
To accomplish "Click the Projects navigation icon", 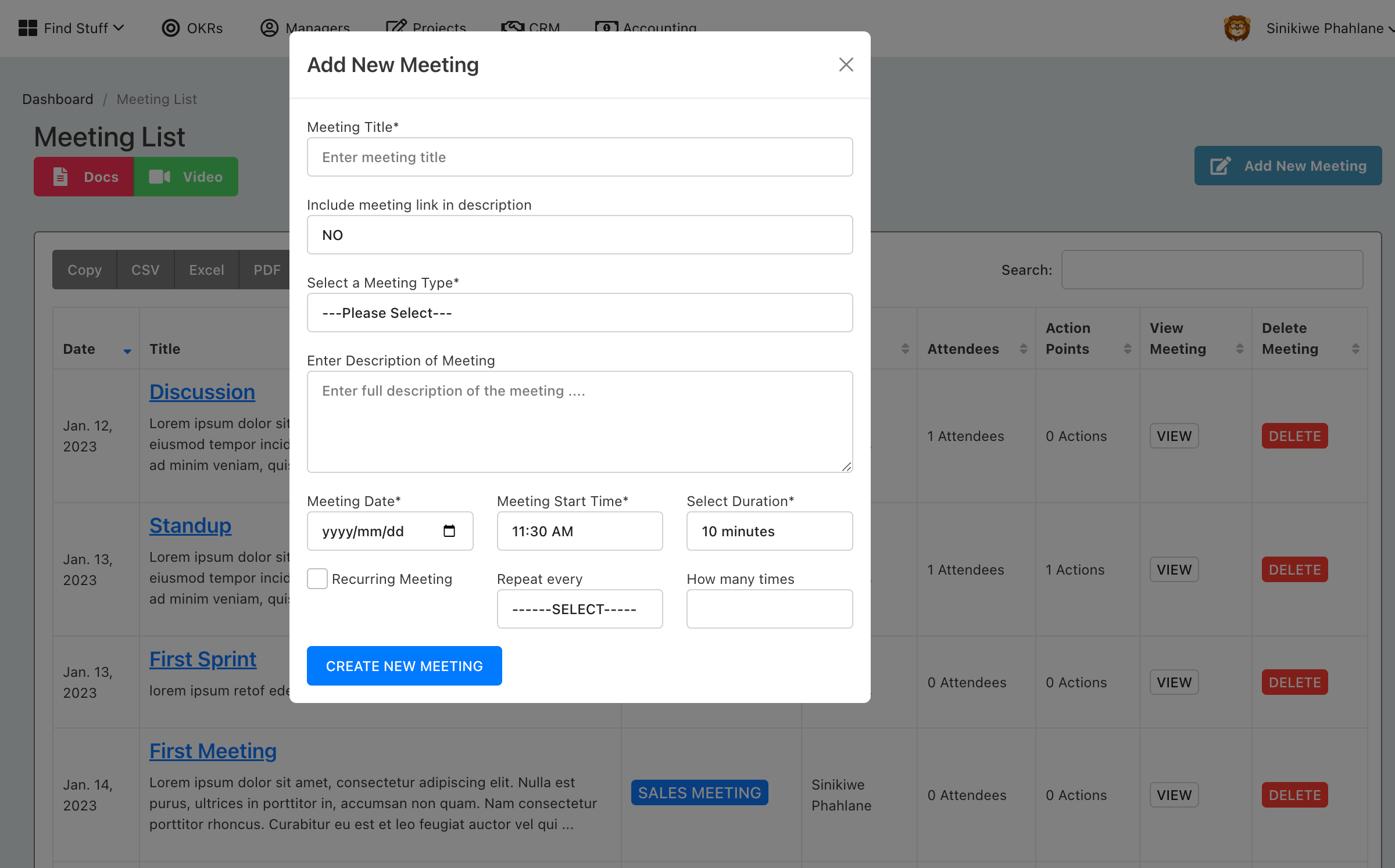I will (x=396, y=27).
